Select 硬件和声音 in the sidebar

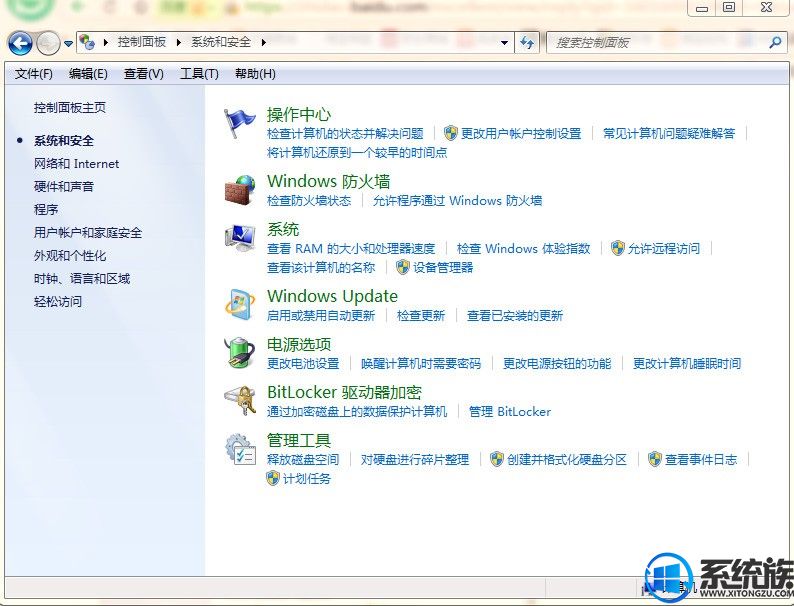[64, 186]
